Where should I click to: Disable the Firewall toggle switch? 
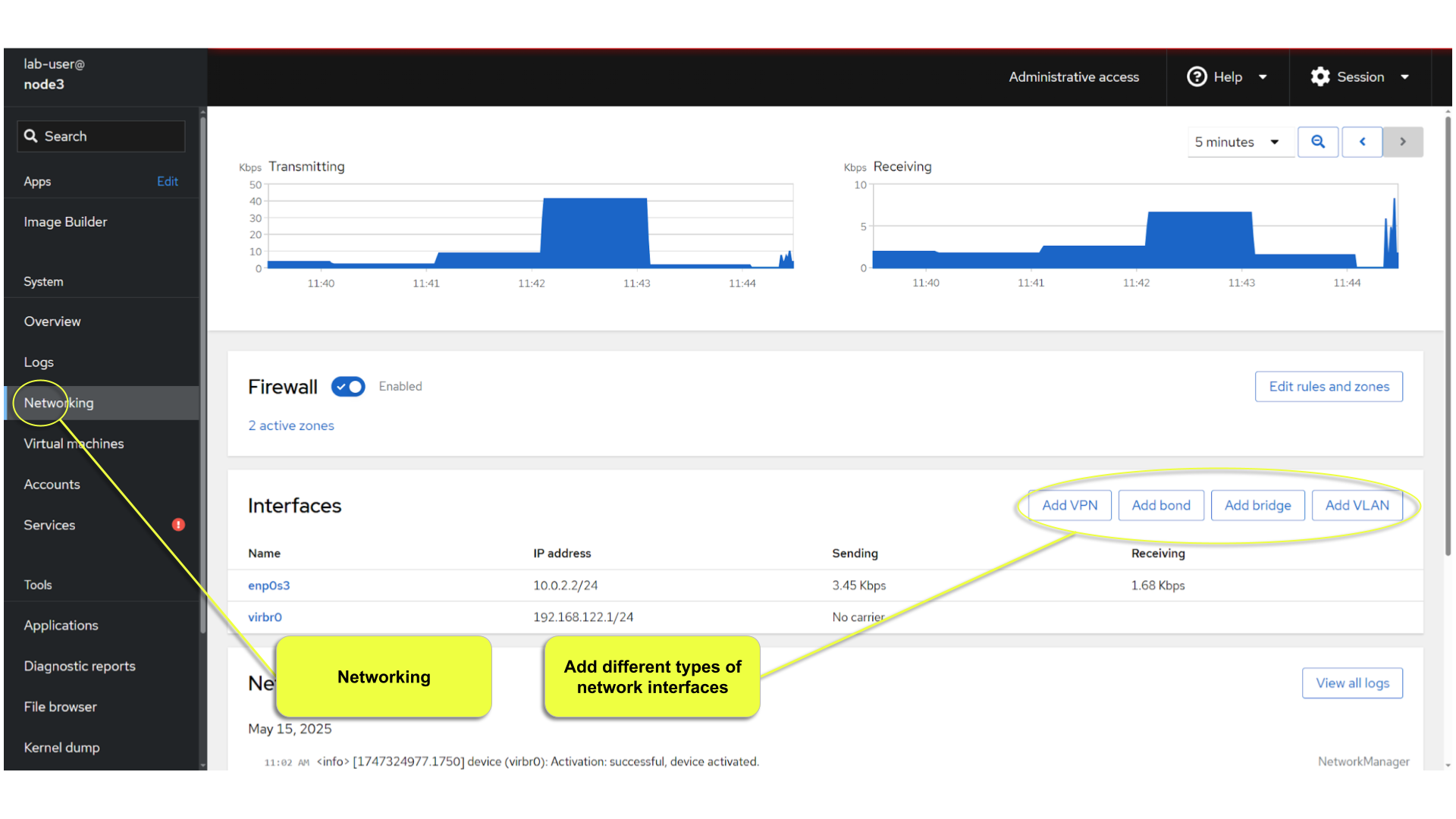click(x=348, y=387)
